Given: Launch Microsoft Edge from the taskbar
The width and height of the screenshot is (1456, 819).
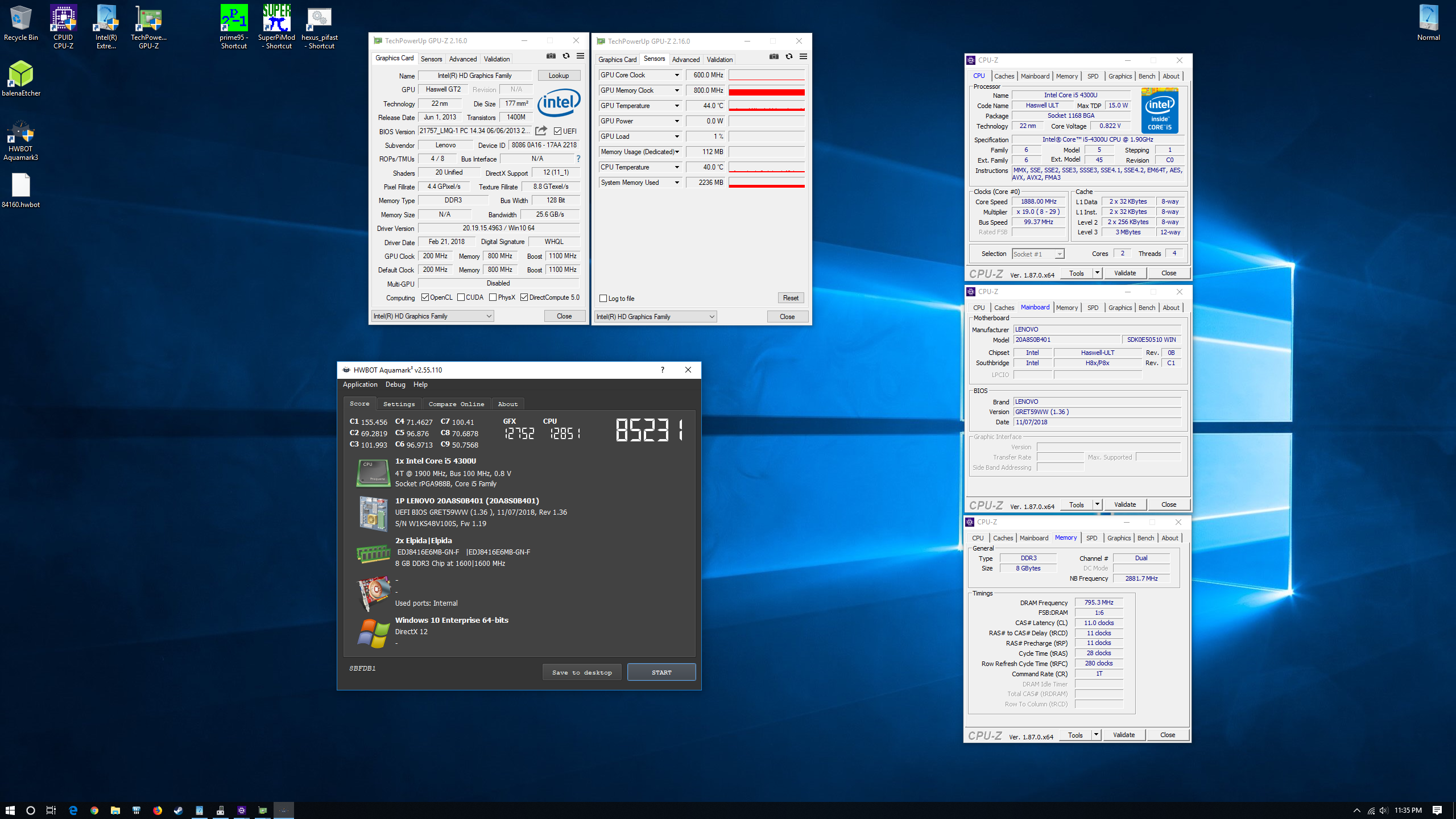Looking at the screenshot, I should click(73, 810).
